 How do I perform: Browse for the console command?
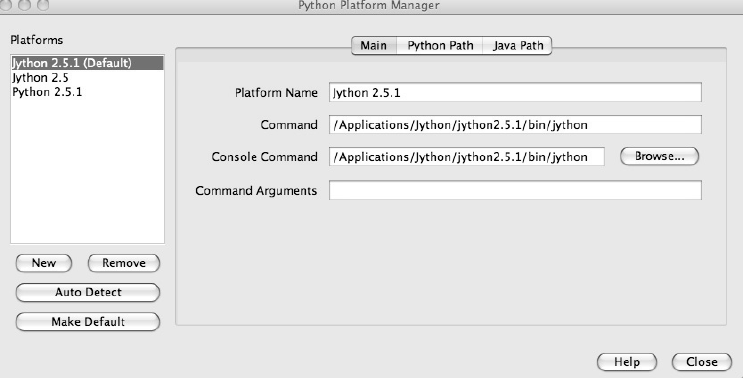click(660, 156)
